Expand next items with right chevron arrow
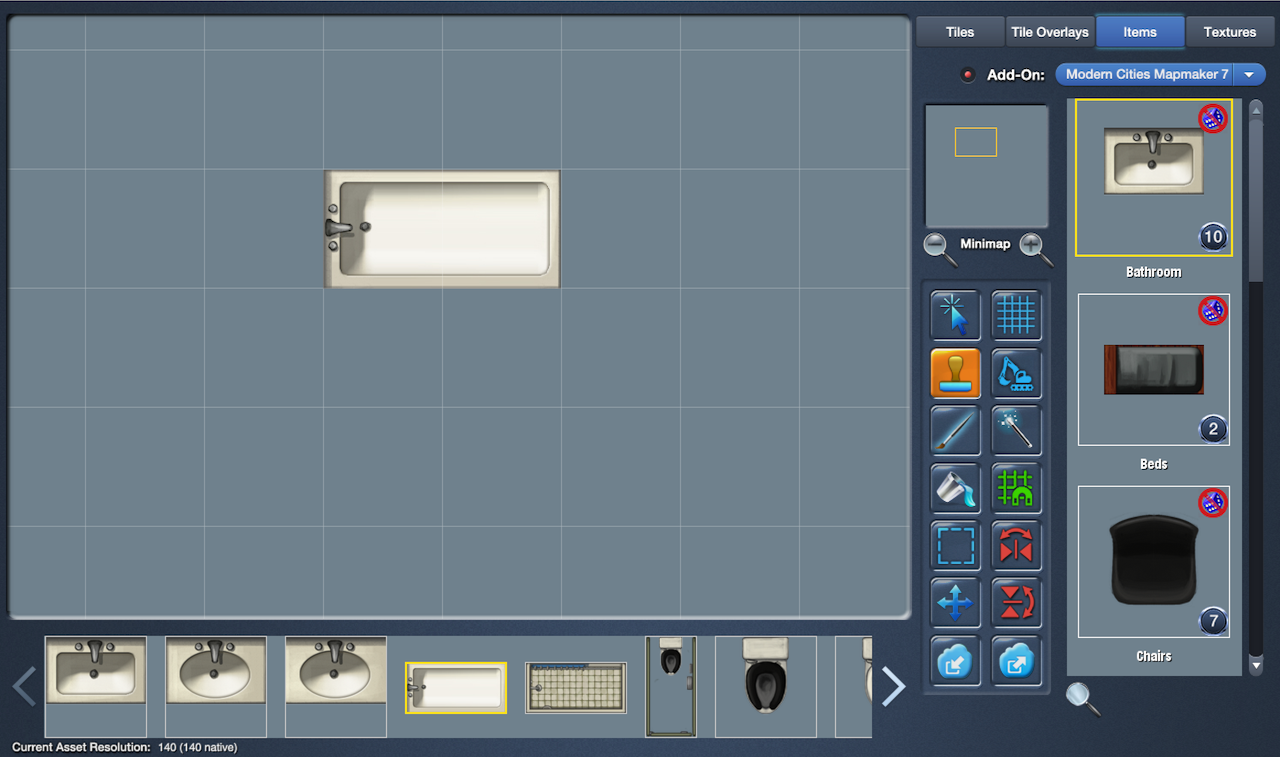This screenshot has height=757, width=1280. (x=893, y=687)
